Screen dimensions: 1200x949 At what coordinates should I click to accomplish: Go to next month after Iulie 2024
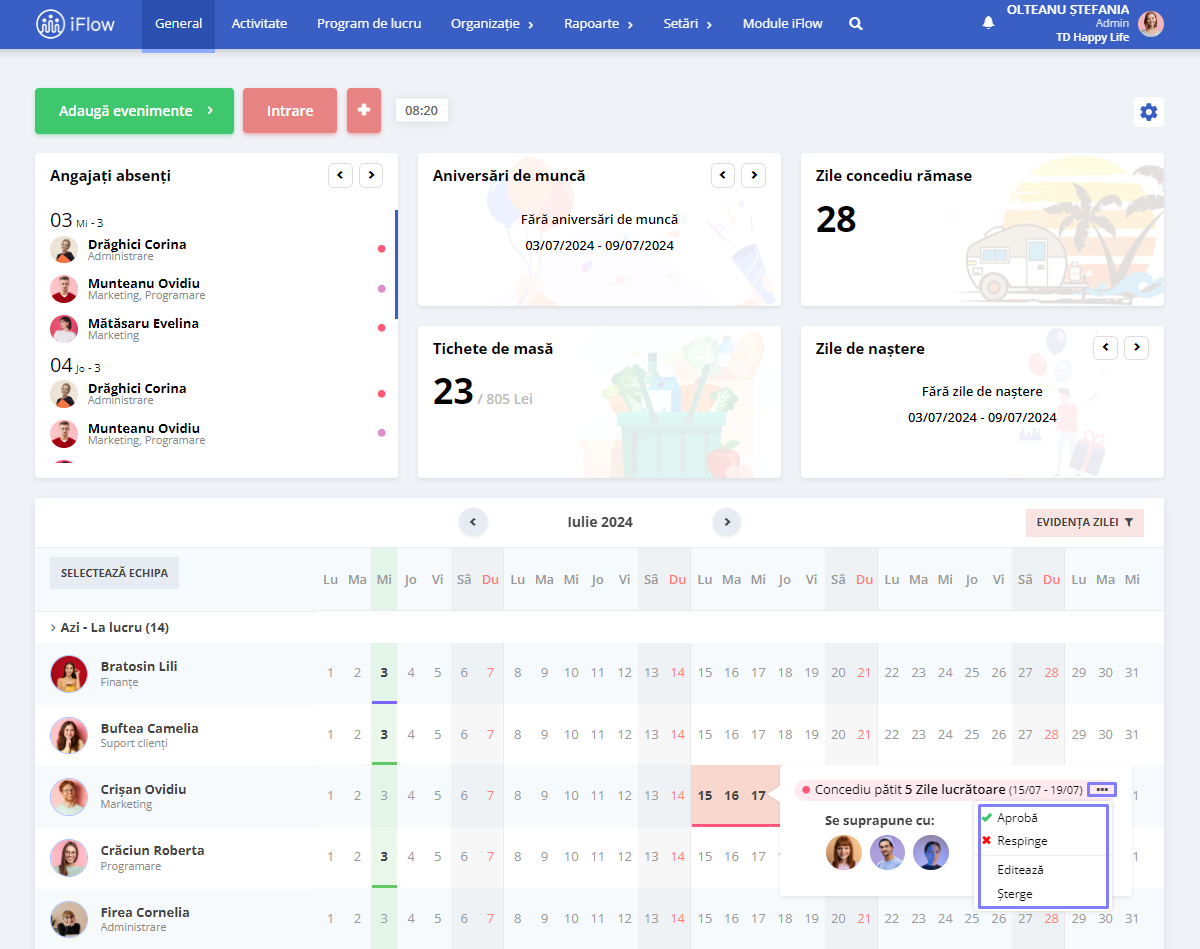click(x=727, y=522)
